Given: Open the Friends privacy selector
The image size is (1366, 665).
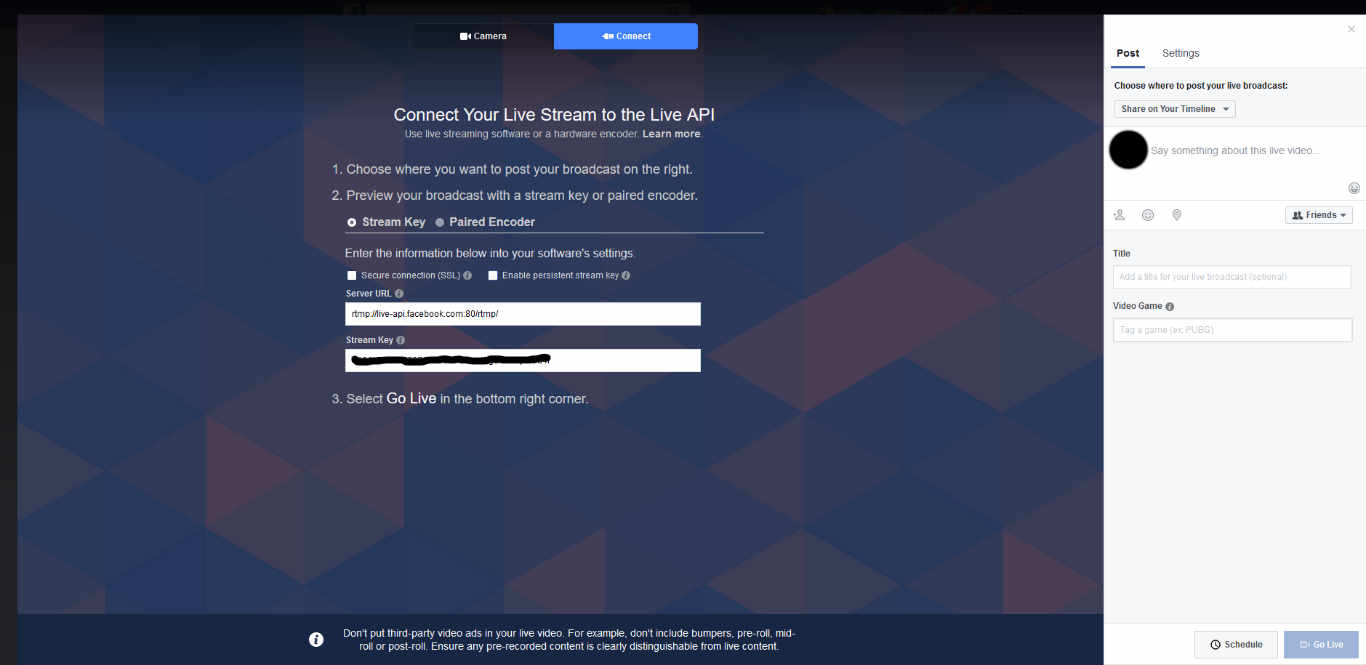Looking at the screenshot, I should pyautogui.click(x=1318, y=214).
